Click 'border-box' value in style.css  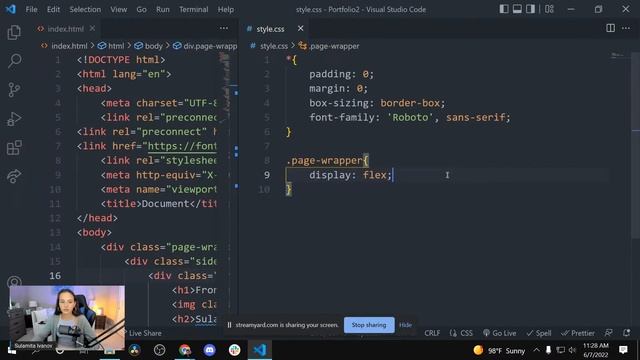click(x=410, y=103)
